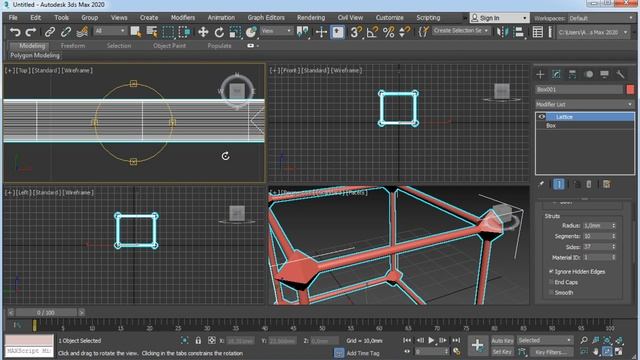Open the Key Filters button

point(551,351)
